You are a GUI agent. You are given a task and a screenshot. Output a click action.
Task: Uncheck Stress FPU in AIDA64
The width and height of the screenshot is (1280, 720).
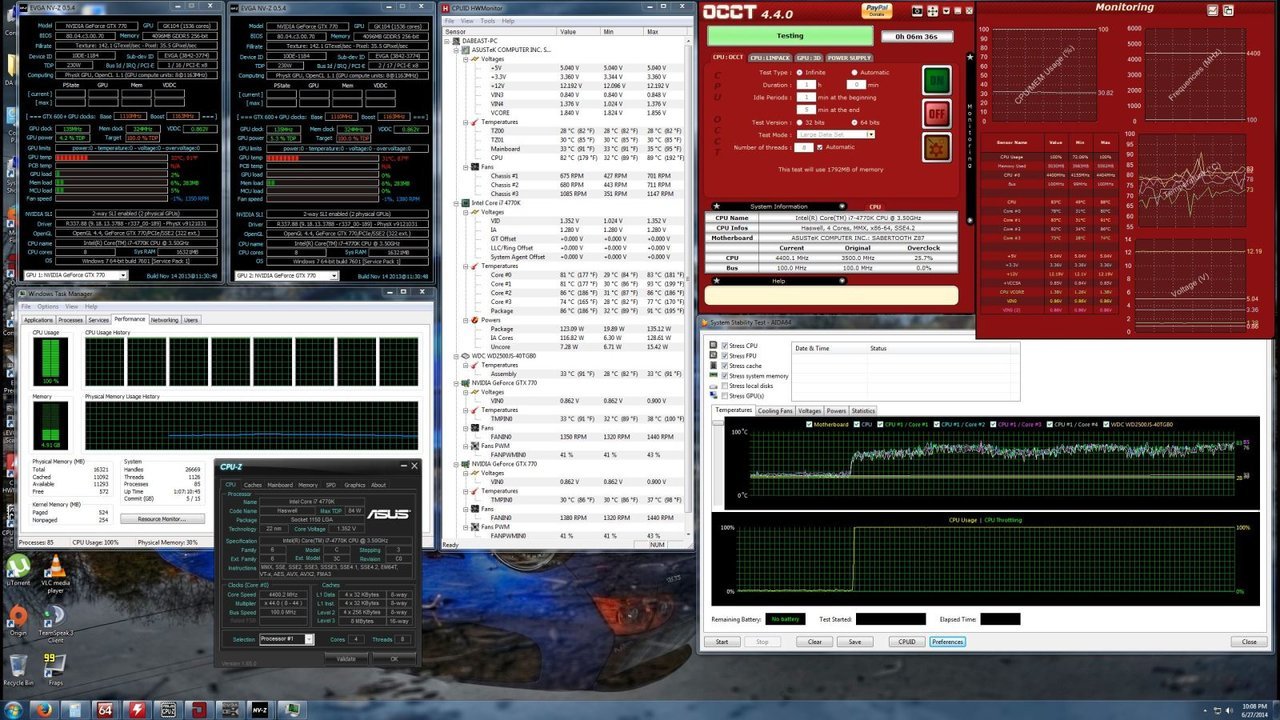click(x=726, y=356)
